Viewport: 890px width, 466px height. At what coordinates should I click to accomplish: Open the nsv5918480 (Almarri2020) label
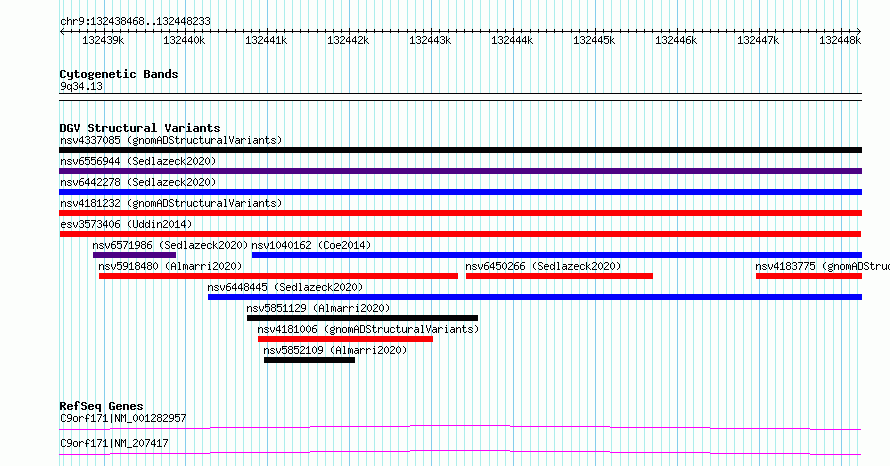click(170, 266)
